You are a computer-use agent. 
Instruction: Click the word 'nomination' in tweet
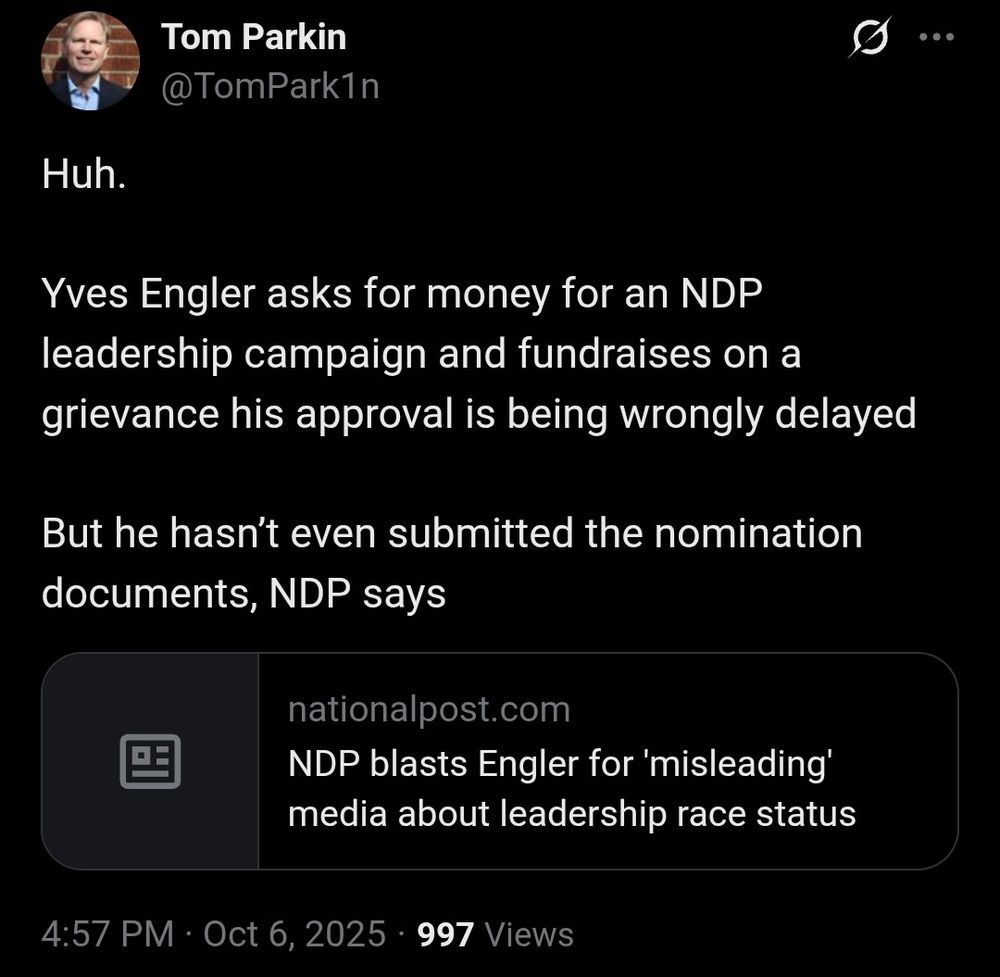pyautogui.click(x=757, y=533)
